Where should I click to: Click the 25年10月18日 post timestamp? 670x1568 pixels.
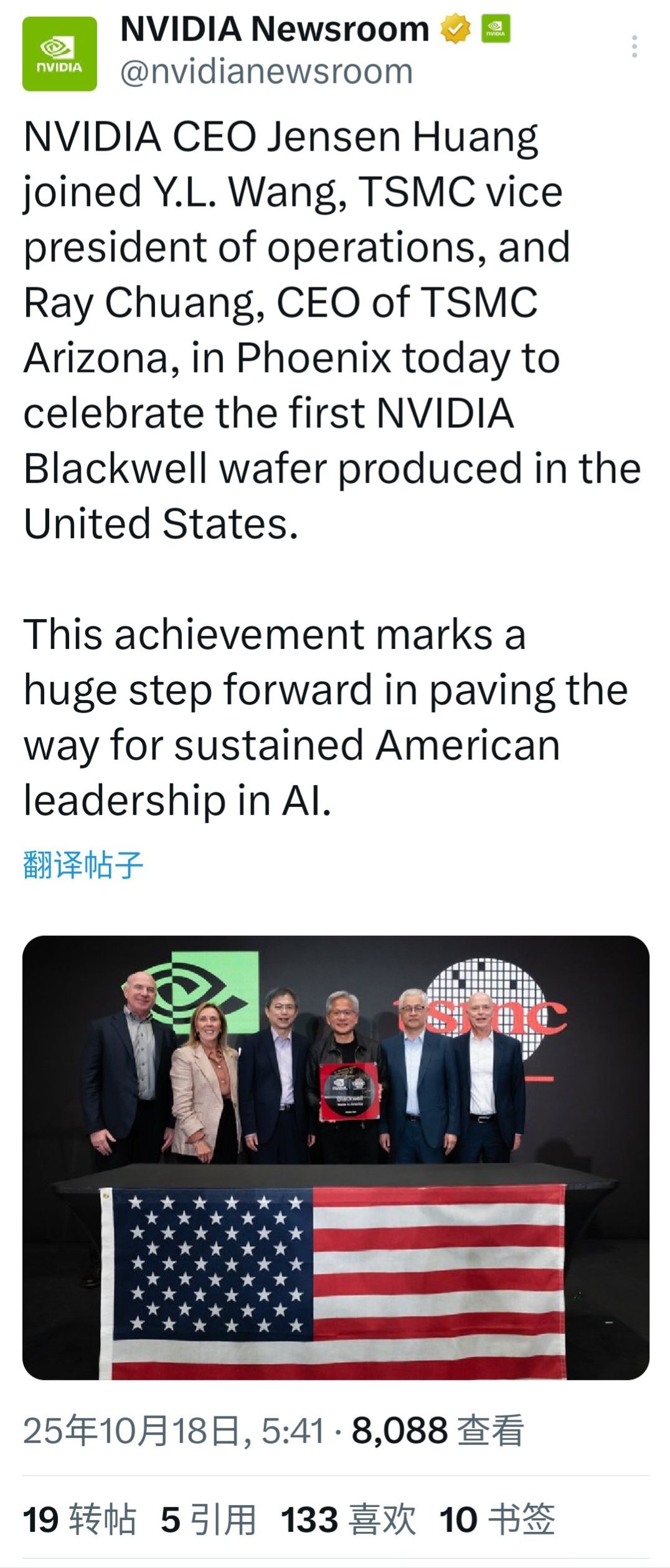(174, 1430)
